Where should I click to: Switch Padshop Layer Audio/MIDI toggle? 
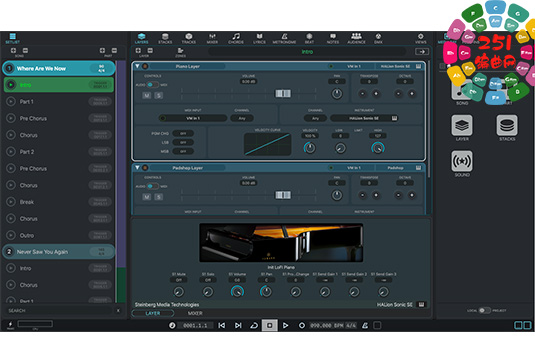click(x=152, y=186)
